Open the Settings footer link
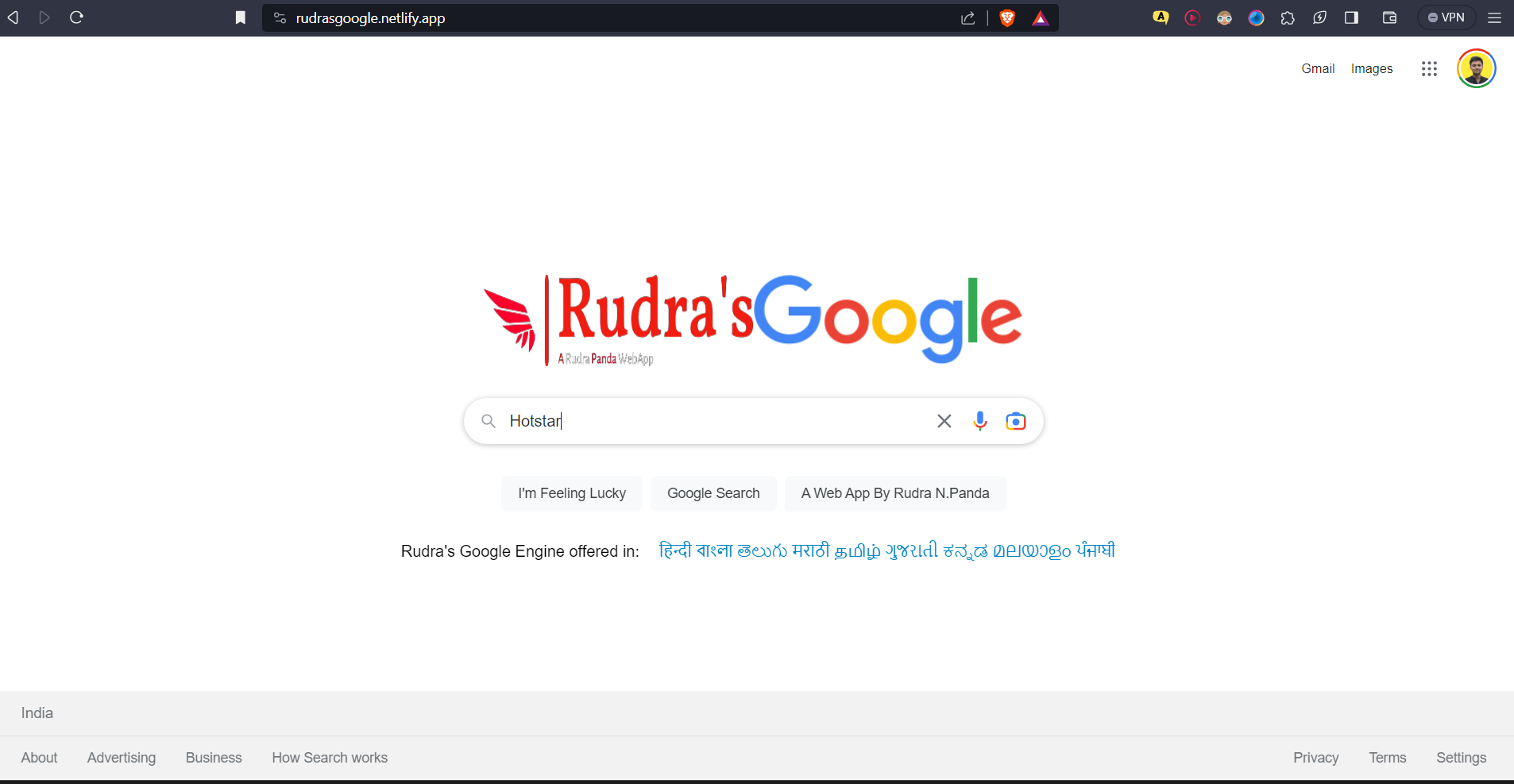The height and width of the screenshot is (784, 1514). tap(1461, 758)
